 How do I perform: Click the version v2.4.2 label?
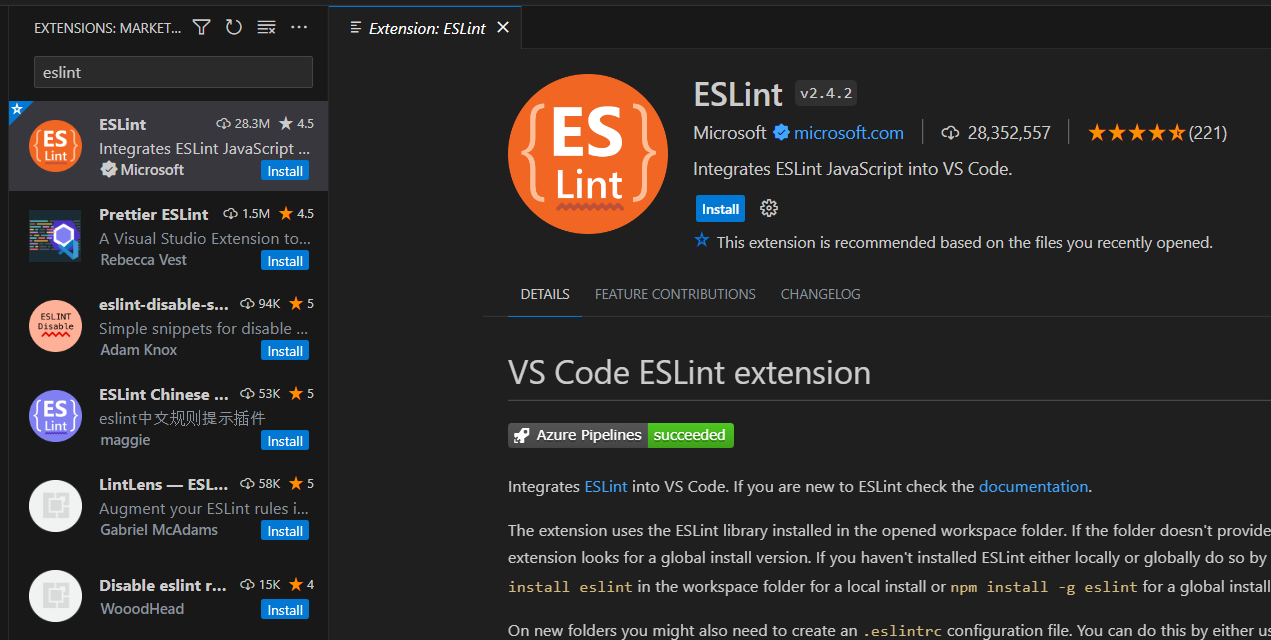tap(826, 93)
